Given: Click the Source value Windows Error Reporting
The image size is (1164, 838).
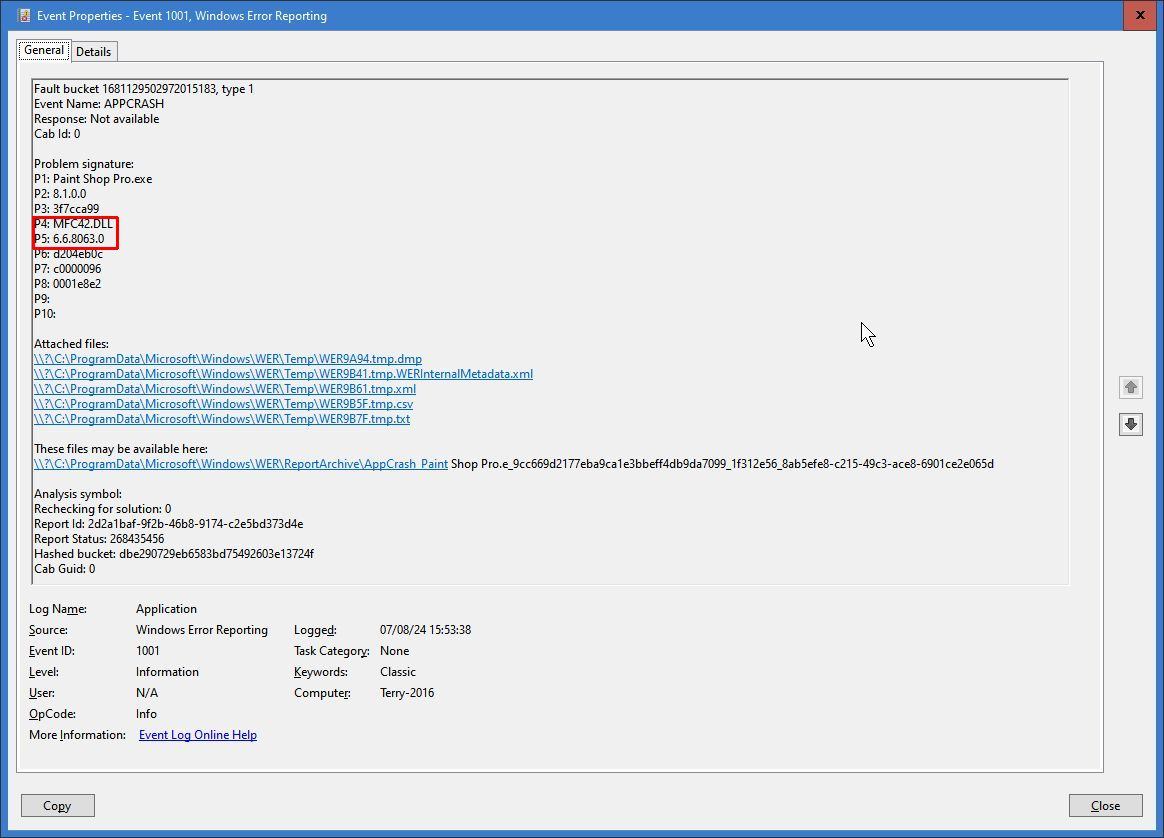Looking at the screenshot, I should click(202, 629).
